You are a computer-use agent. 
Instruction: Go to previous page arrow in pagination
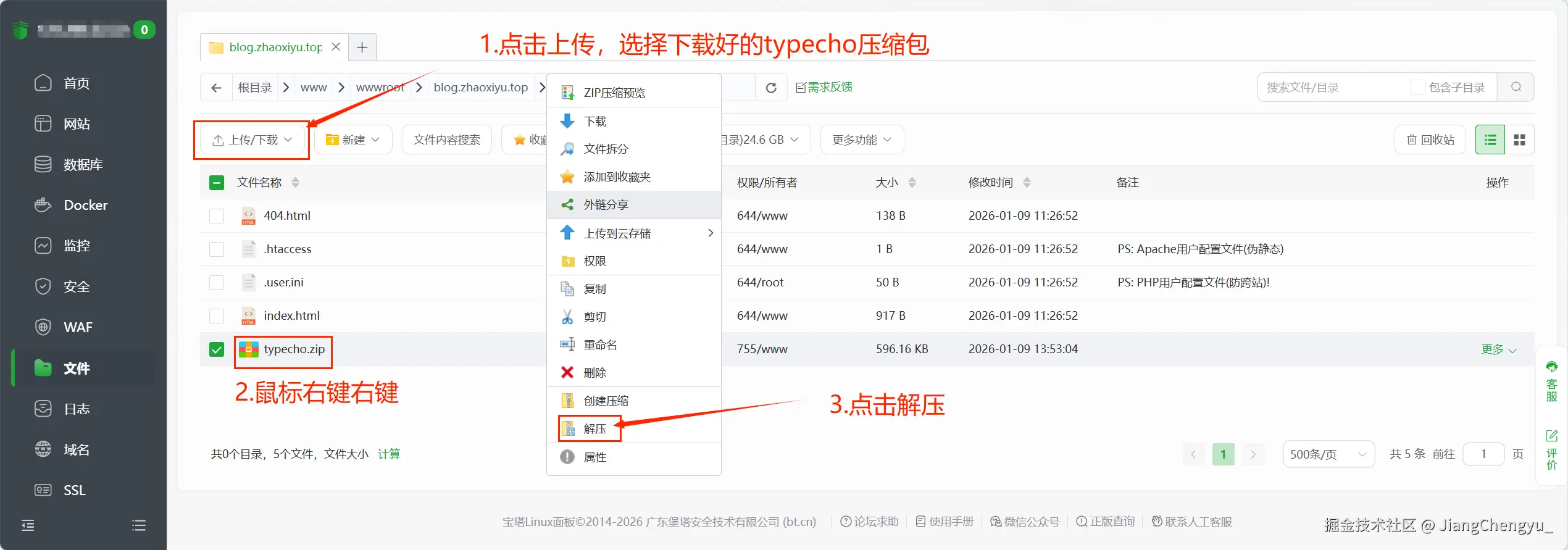[x=1193, y=454]
